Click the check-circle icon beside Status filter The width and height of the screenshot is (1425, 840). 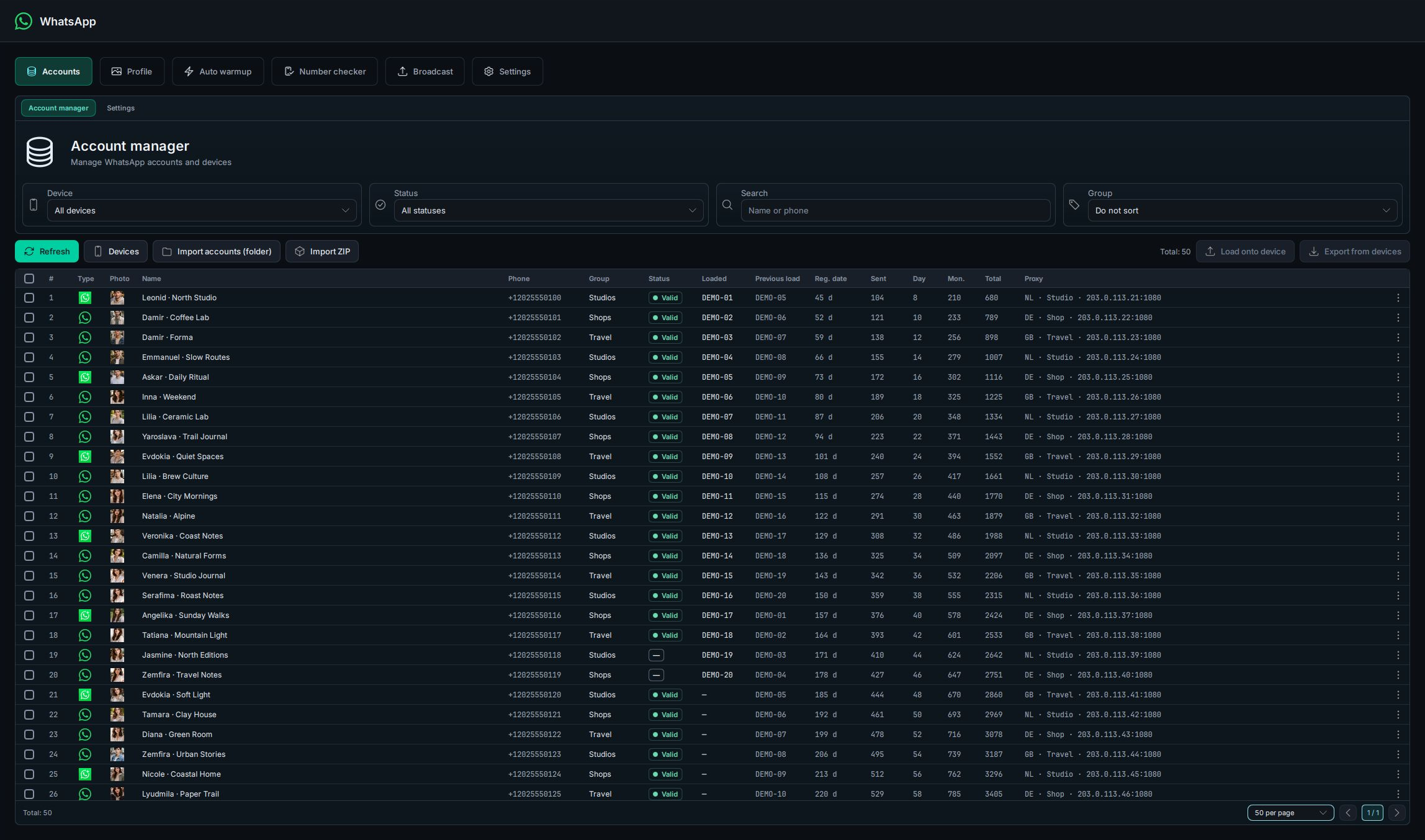(x=380, y=205)
